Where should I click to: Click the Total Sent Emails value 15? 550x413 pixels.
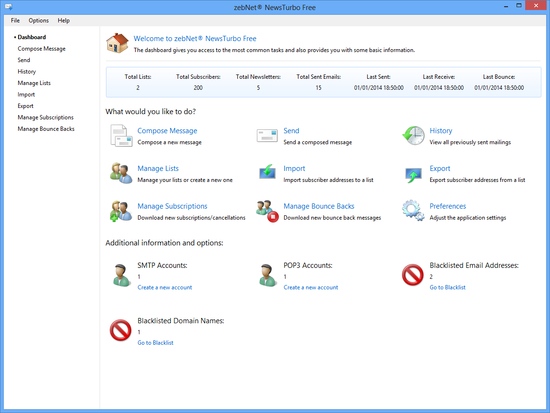[318, 88]
